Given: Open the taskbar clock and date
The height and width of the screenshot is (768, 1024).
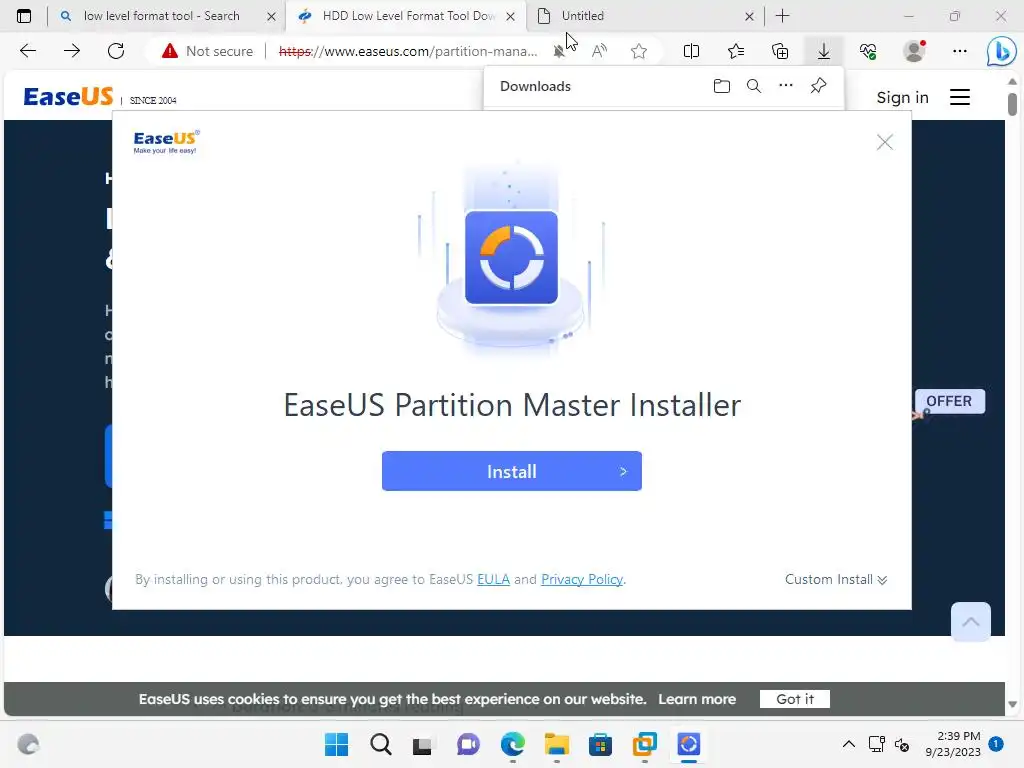Looking at the screenshot, I should coord(953,744).
